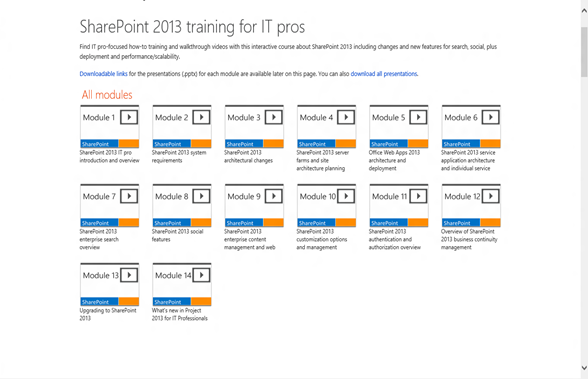Start the Module 3 video play icon
This screenshot has width=588, height=379.
(274, 117)
